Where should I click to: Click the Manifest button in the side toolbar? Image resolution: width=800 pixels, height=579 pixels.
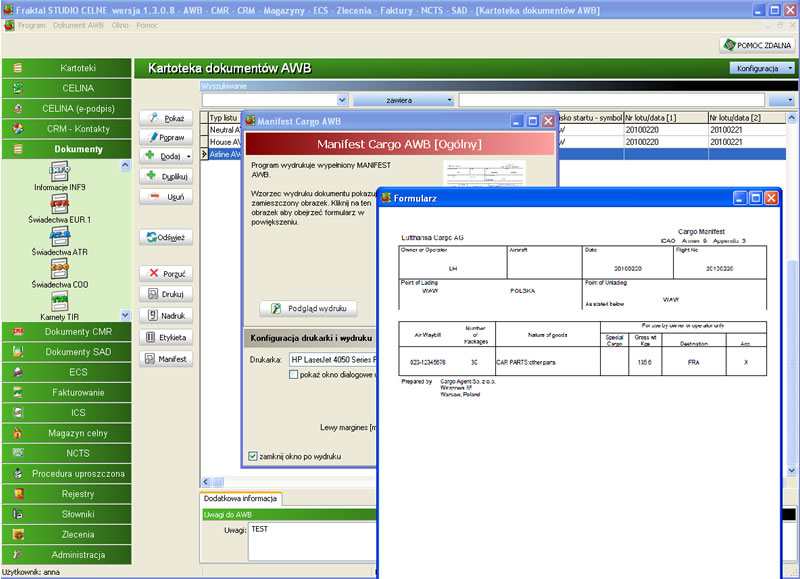[166, 359]
